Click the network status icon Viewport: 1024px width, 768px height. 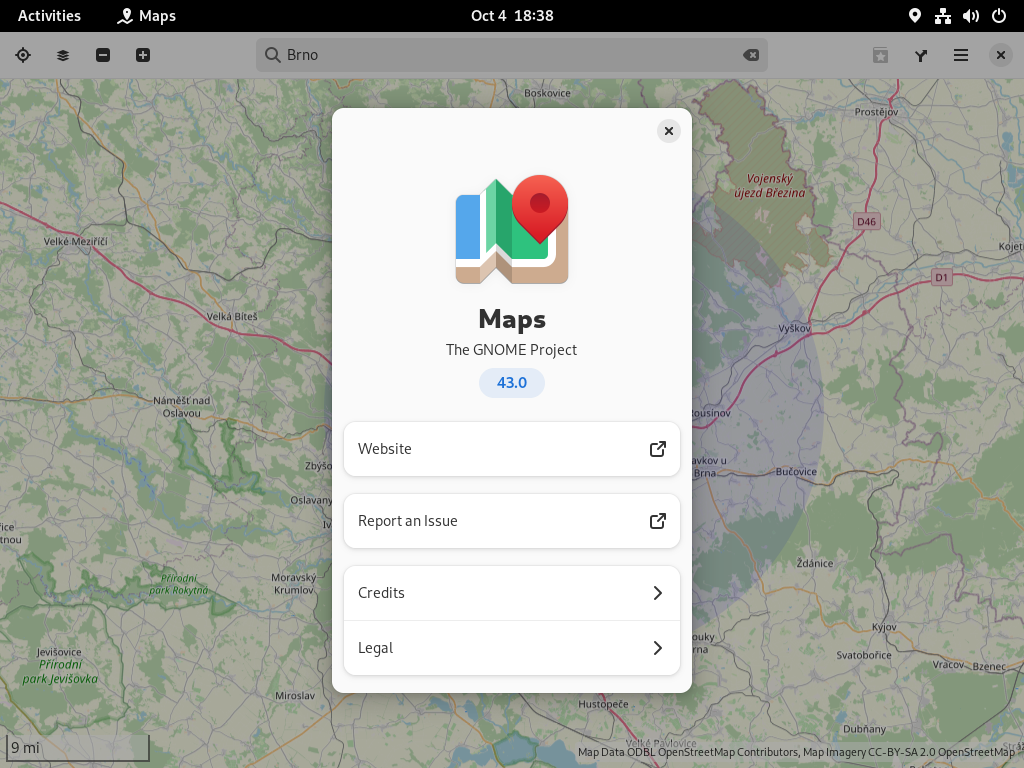[x=942, y=16]
